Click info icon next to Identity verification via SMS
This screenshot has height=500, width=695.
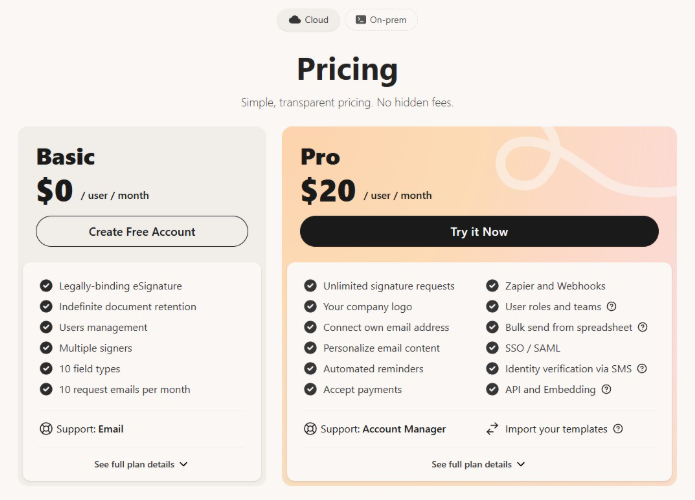(642, 369)
